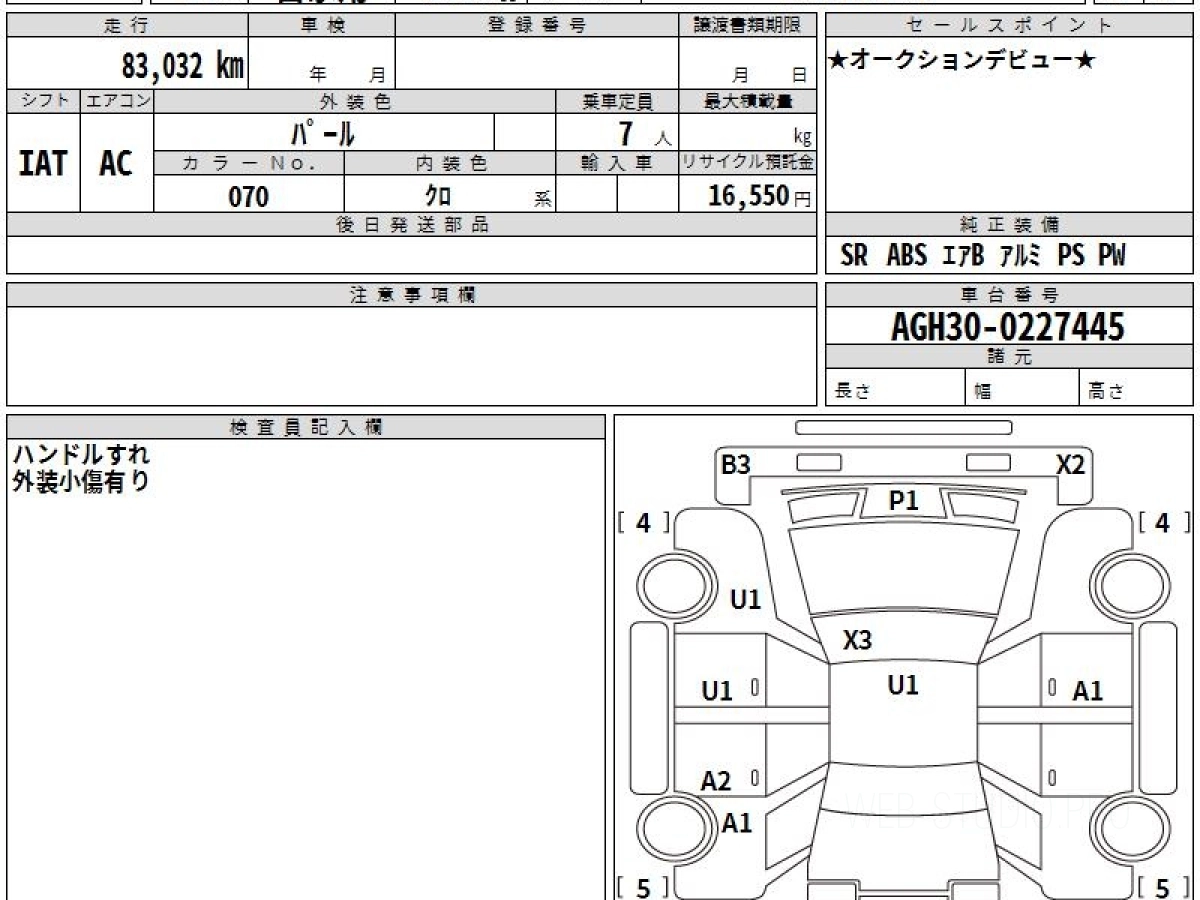Click the "U1" mark on the roof

pos(903,685)
